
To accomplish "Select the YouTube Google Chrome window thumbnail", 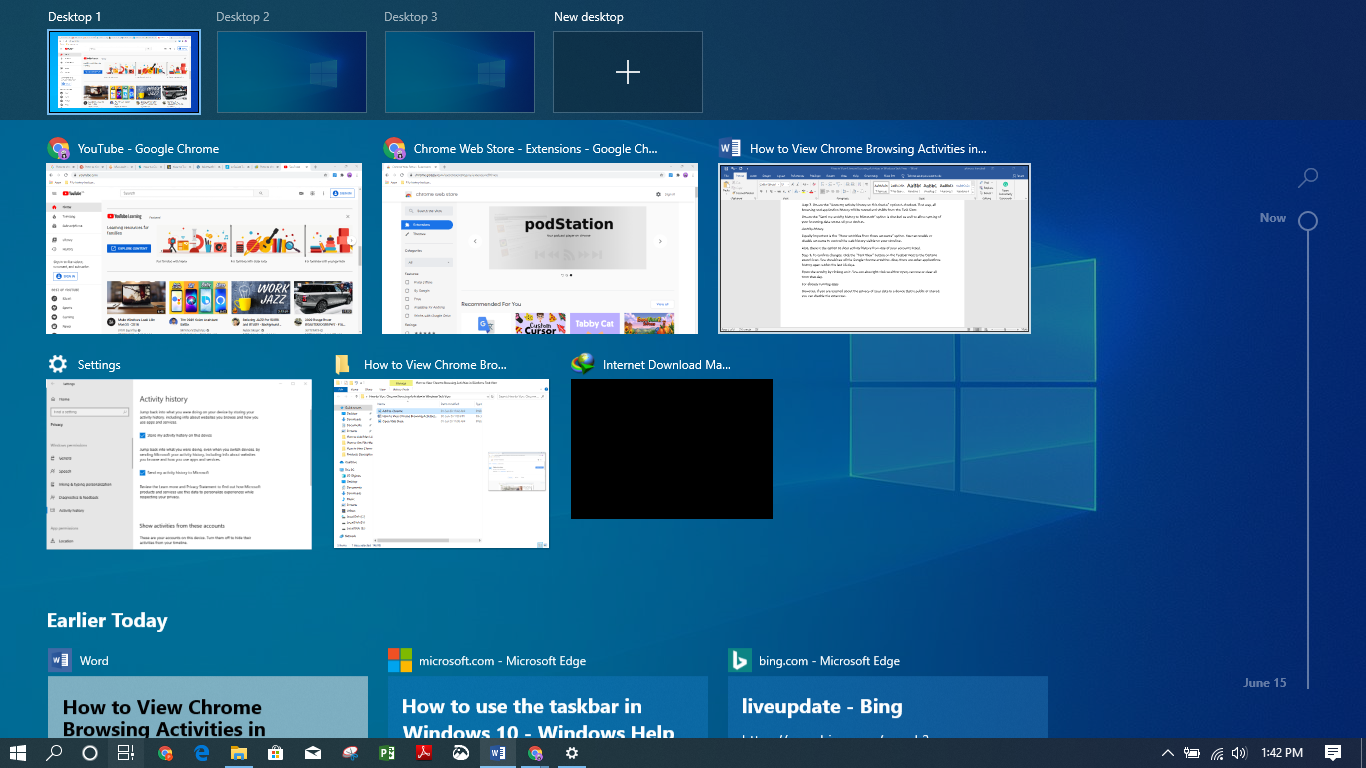I will click(204, 249).
